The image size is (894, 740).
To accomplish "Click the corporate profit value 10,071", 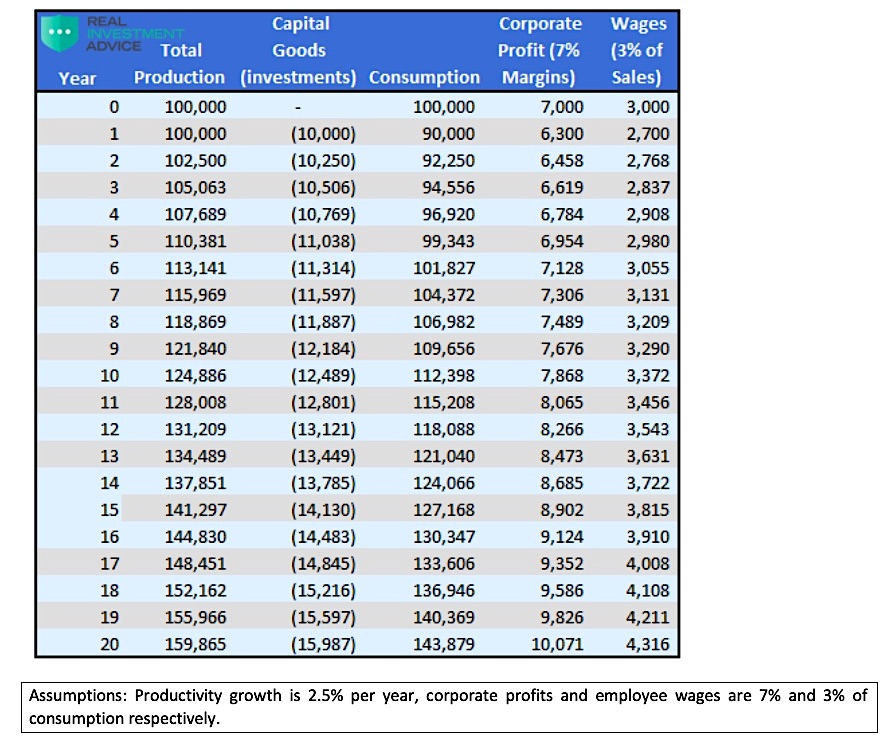I will [x=557, y=644].
